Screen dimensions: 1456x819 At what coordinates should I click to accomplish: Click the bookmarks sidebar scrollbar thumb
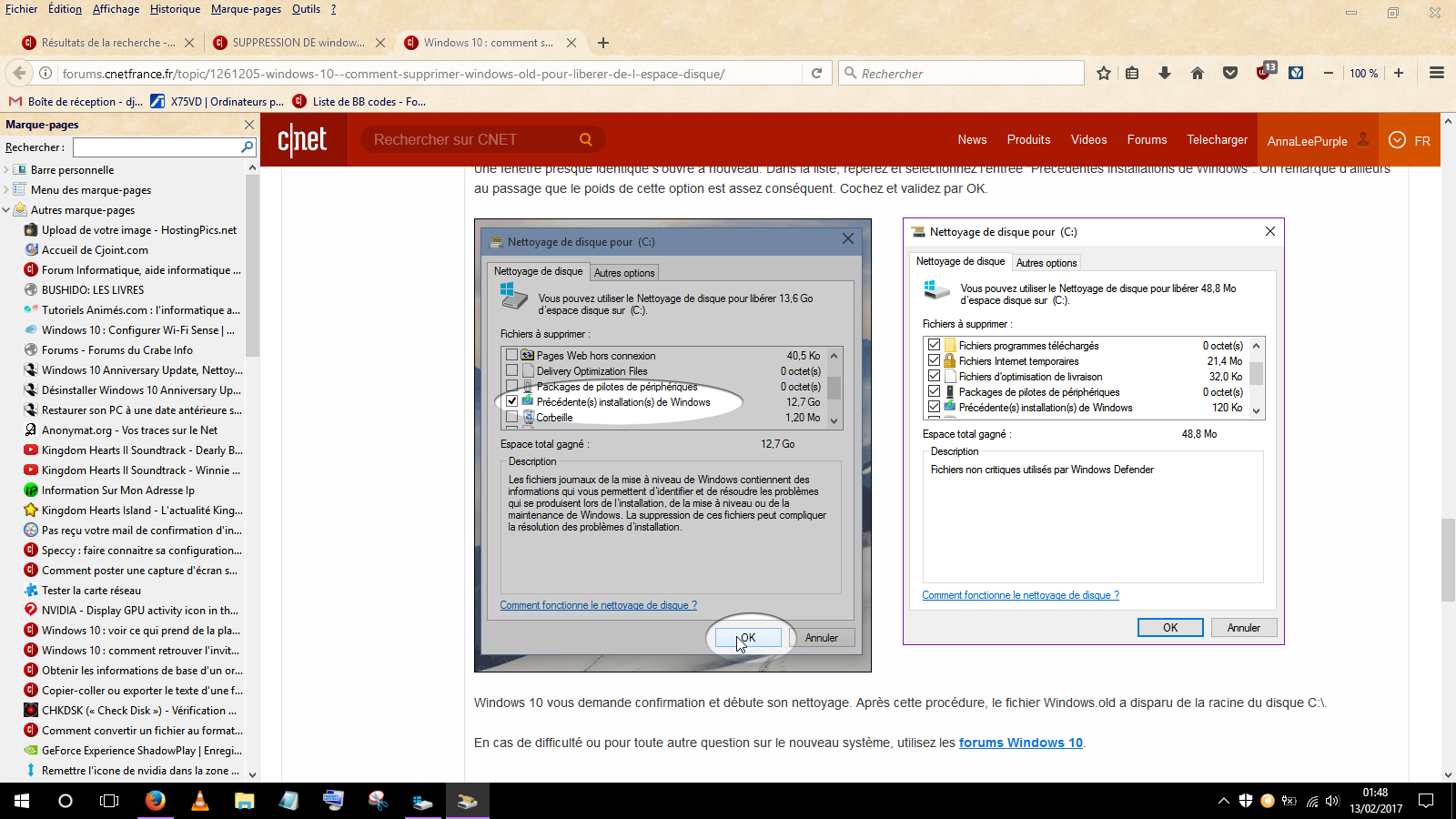click(x=252, y=266)
